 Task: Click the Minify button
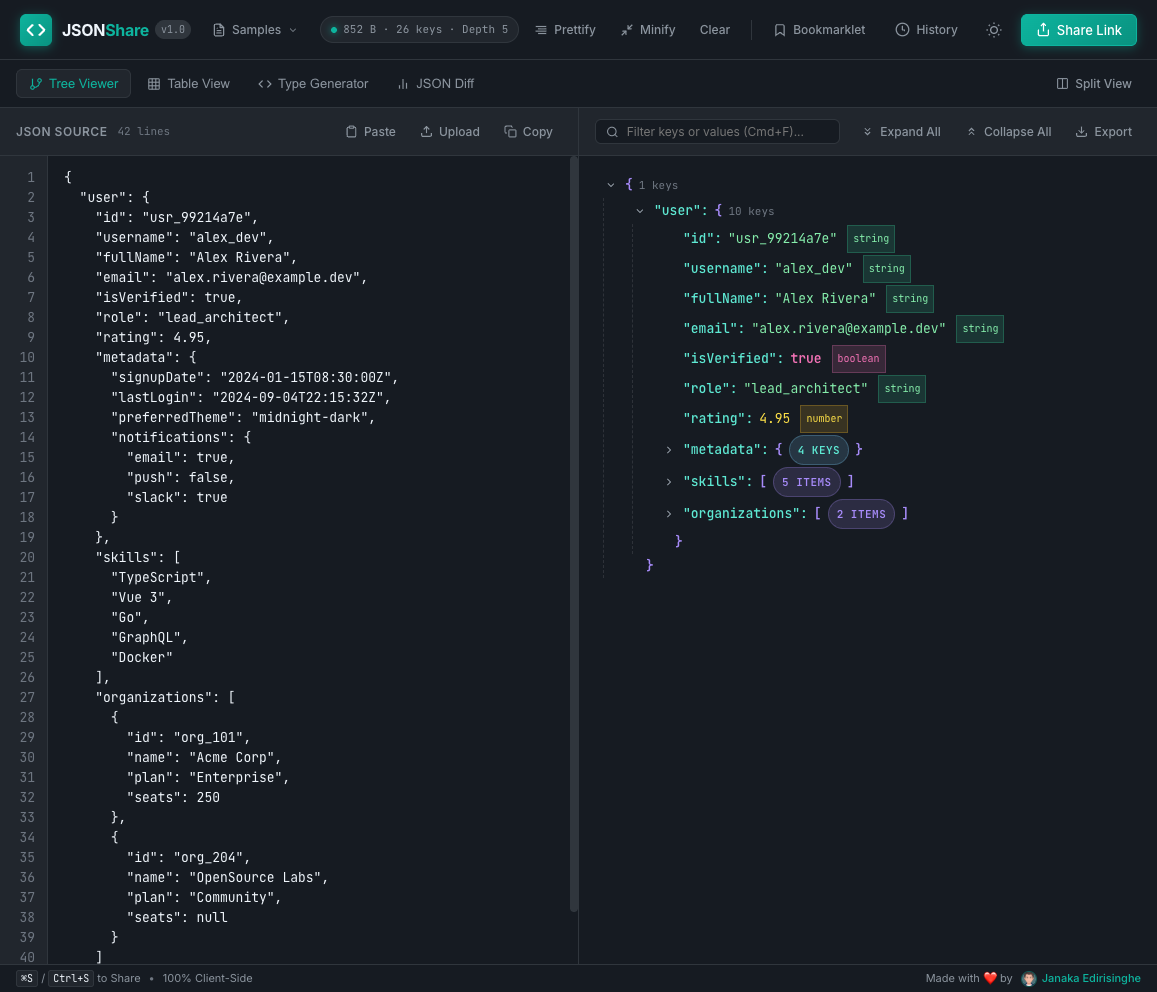pos(648,30)
